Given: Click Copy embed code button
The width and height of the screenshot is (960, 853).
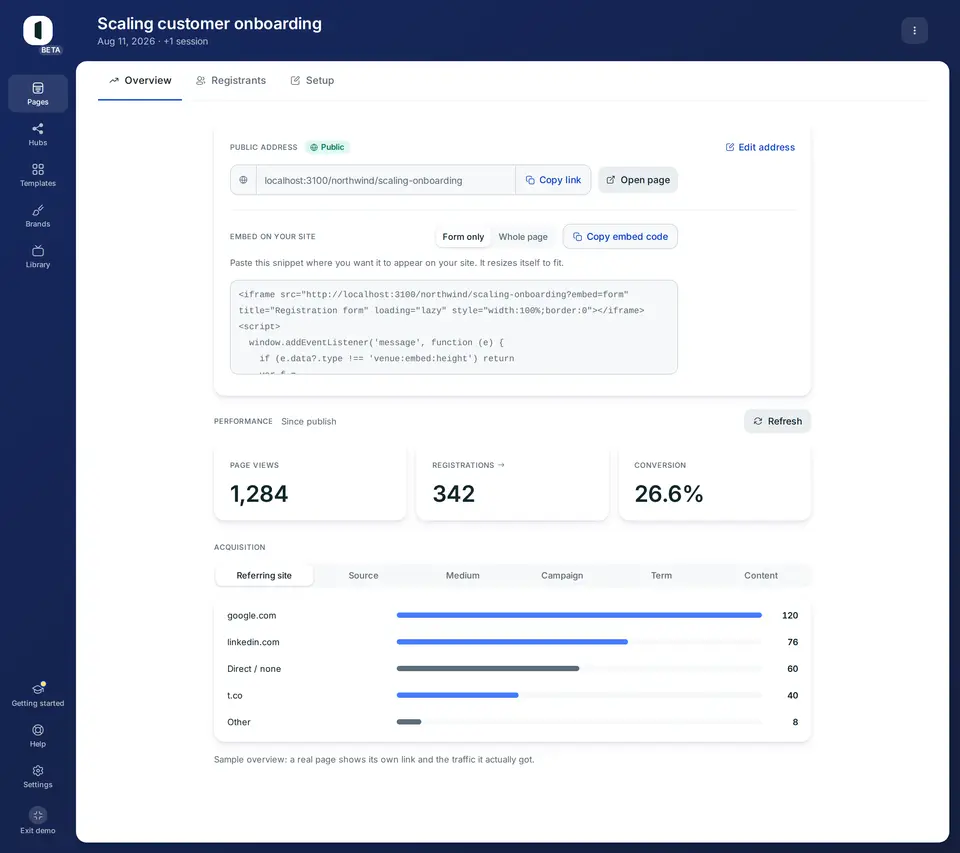Looking at the screenshot, I should pyautogui.click(x=620, y=236).
